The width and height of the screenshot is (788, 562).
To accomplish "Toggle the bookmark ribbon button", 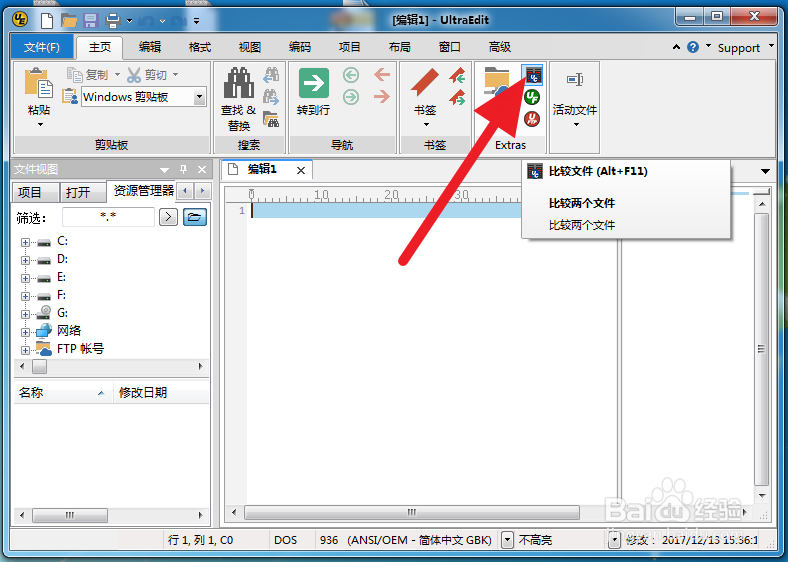I will coord(425,83).
